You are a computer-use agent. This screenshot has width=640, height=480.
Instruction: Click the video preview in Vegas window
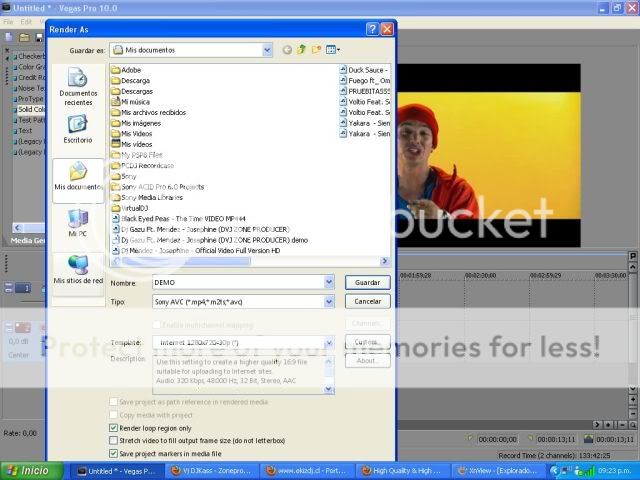click(x=489, y=155)
